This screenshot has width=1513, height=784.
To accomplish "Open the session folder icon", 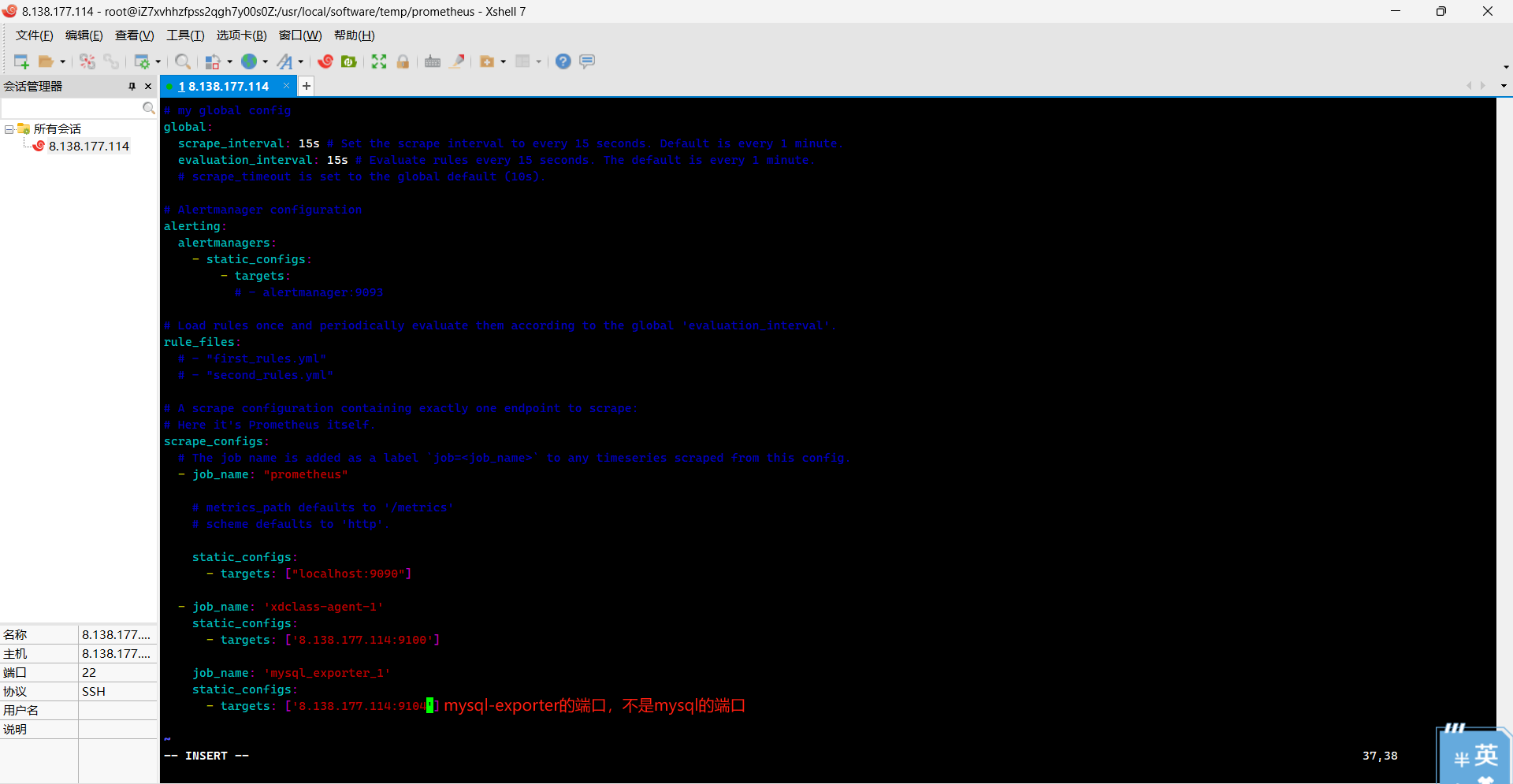I will coord(46,61).
